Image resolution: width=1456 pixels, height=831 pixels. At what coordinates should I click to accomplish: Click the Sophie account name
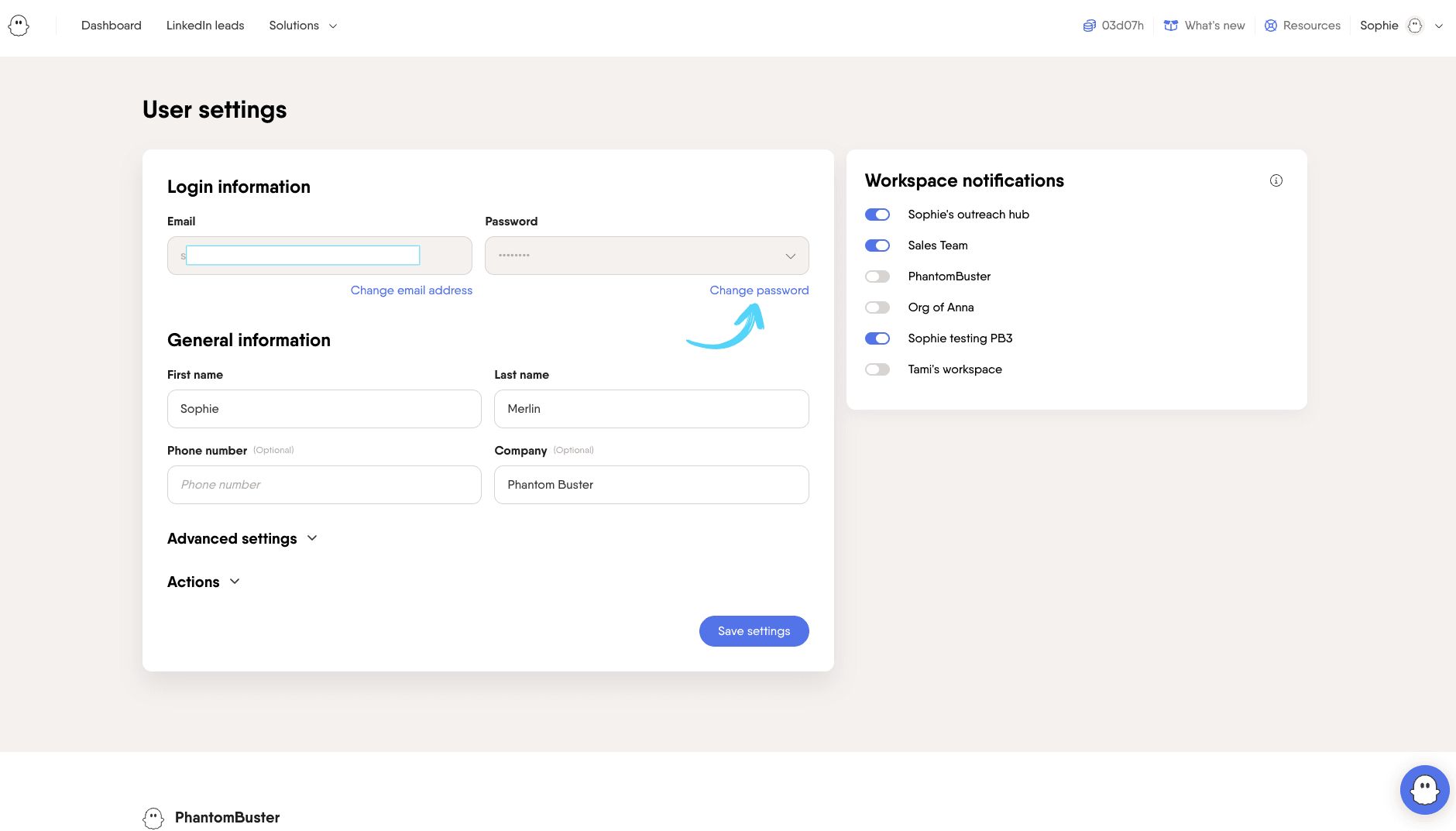point(1379,26)
